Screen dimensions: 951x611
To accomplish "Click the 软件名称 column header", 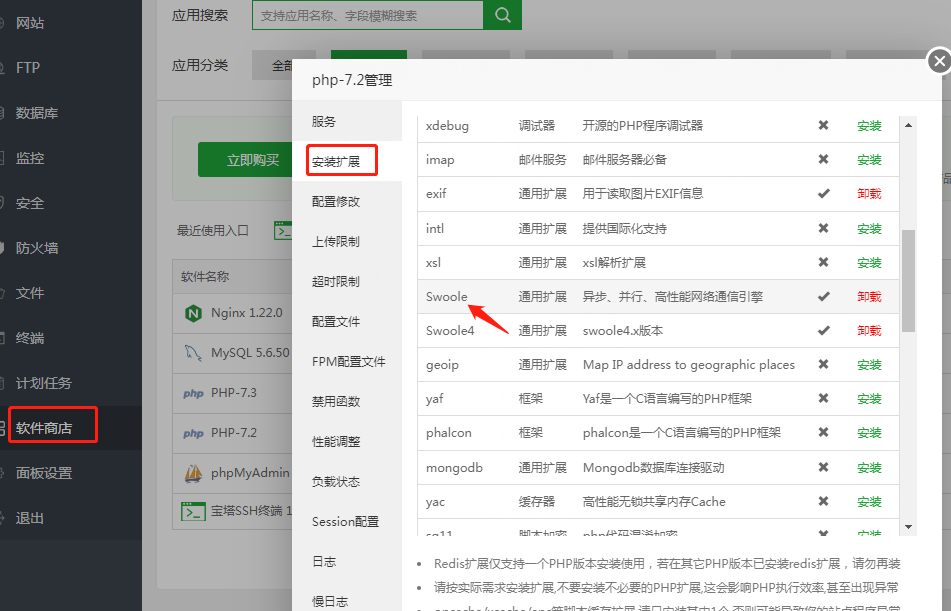I will [205, 277].
